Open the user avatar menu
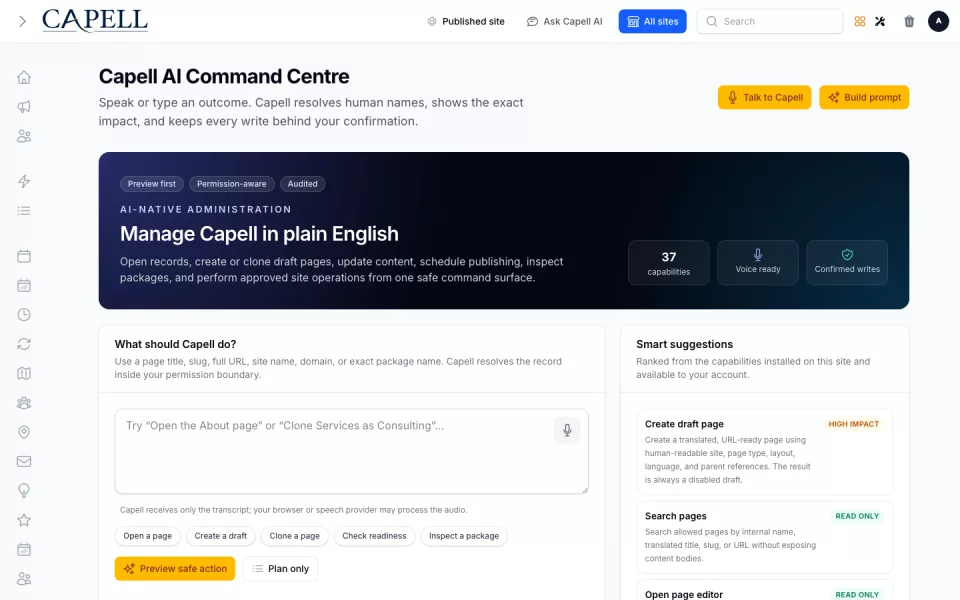Viewport: 960px width, 600px height. pos(938,21)
